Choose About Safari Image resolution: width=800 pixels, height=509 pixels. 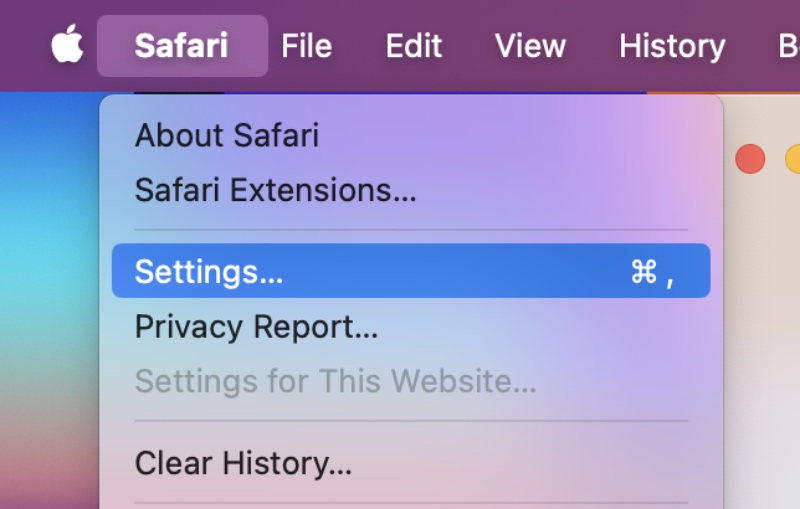pyautogui.click(x=227, y=135)
